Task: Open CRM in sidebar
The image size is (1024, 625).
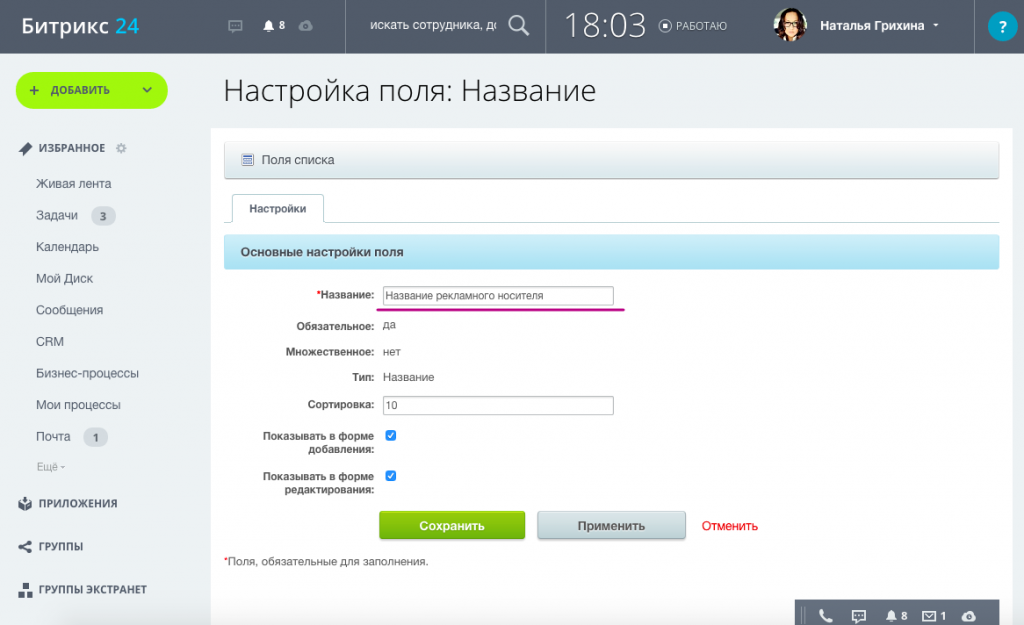Action: coord(50,342)
